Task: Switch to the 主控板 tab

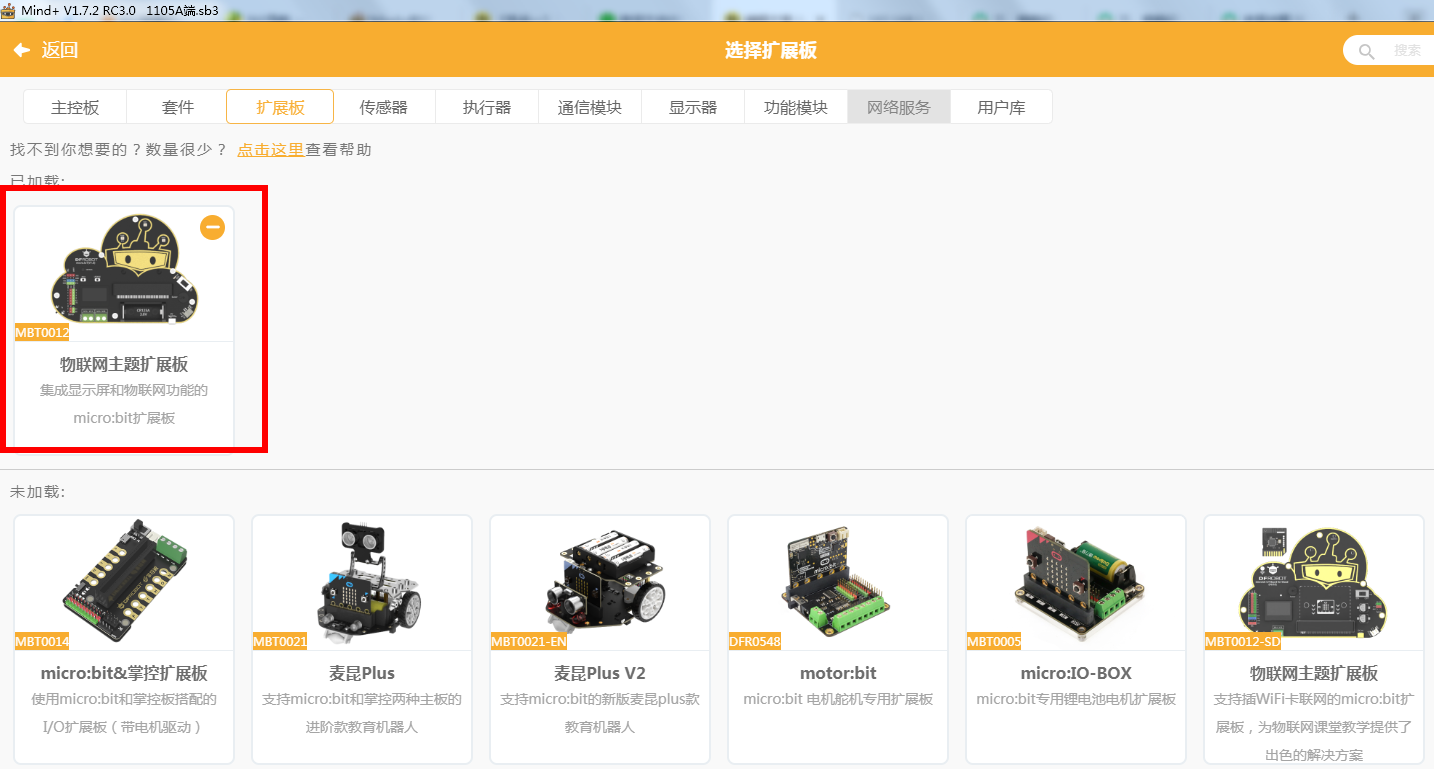Action: click(75, 107)
